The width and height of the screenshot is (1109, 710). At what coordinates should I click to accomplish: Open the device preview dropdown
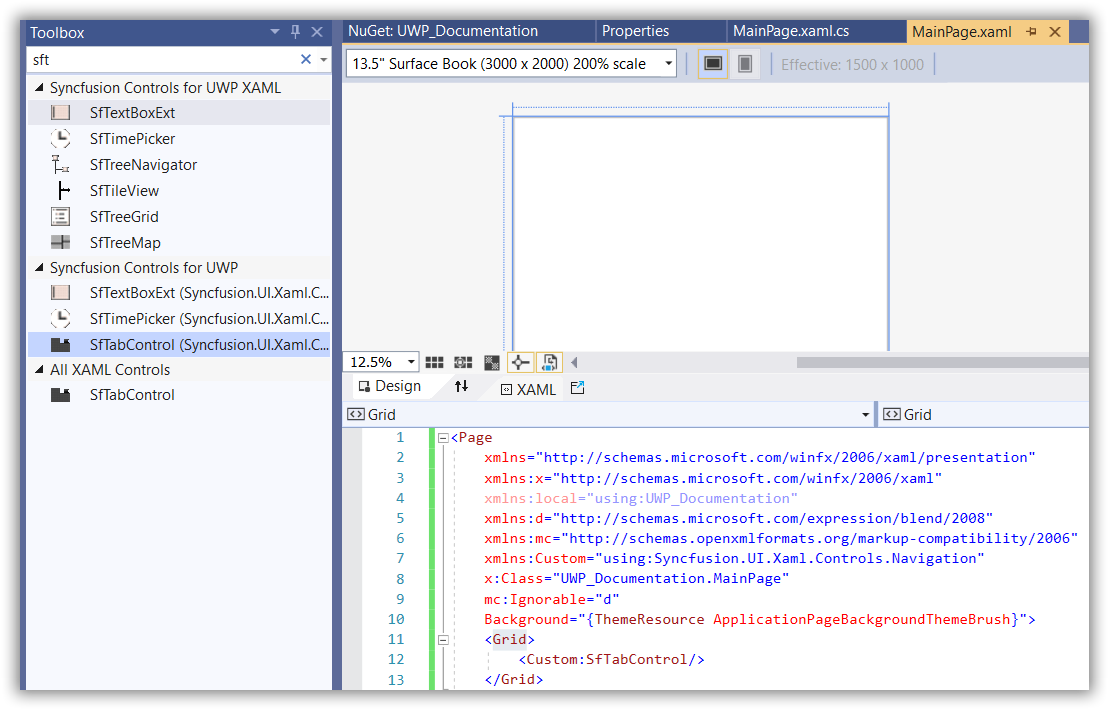coord(668,64)
